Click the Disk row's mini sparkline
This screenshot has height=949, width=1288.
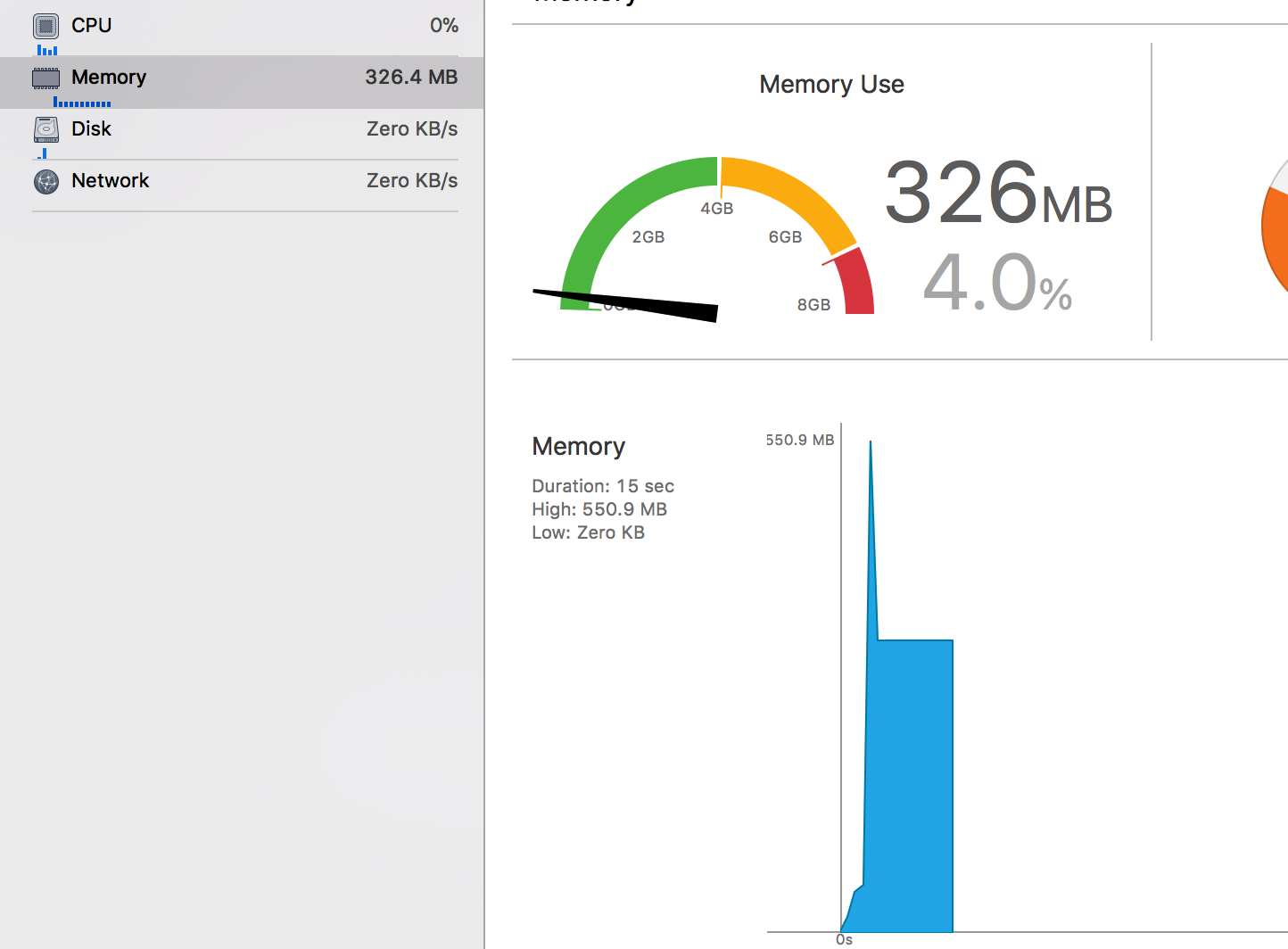43,154
